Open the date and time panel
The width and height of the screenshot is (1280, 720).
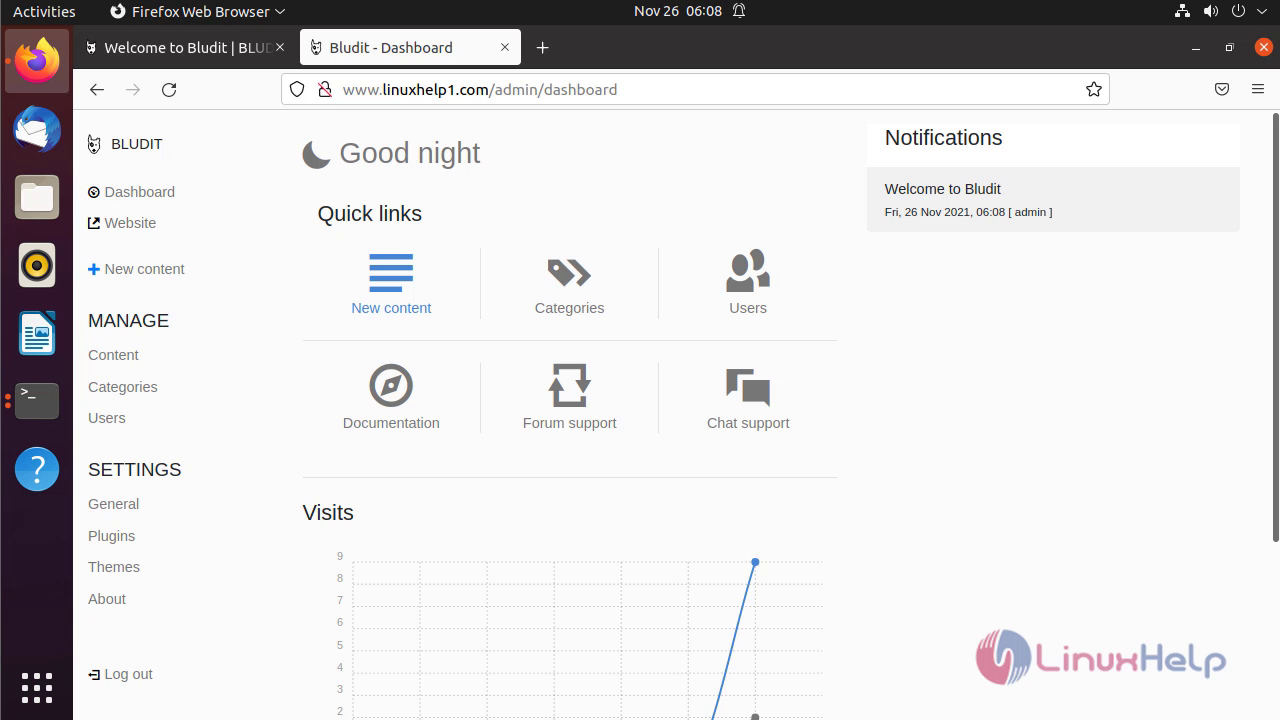click(678, 11)
